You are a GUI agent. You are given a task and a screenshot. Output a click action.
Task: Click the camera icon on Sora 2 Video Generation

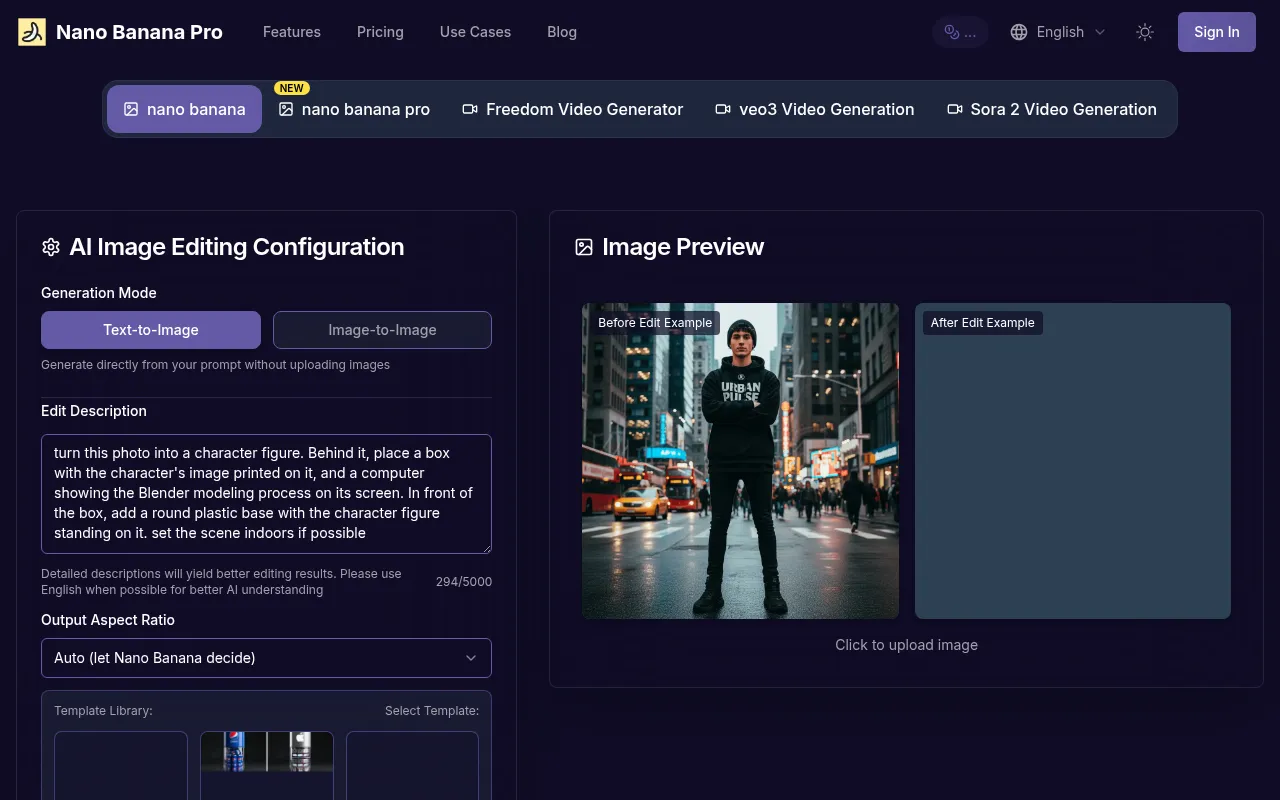tap(955, 109)
